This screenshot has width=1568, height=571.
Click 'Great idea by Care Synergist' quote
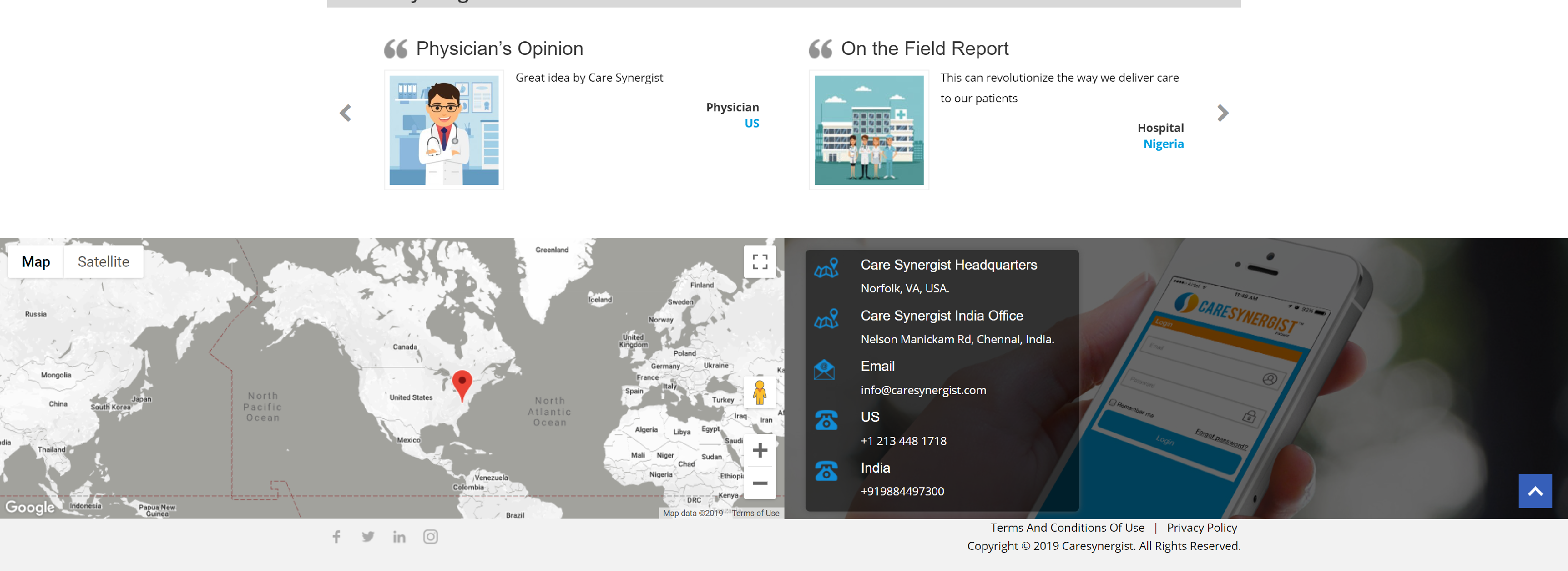click(589, 78)
